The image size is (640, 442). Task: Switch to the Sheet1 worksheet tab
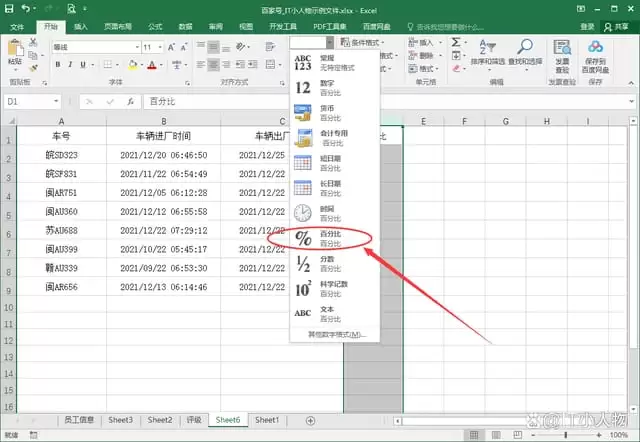point(267,420)
